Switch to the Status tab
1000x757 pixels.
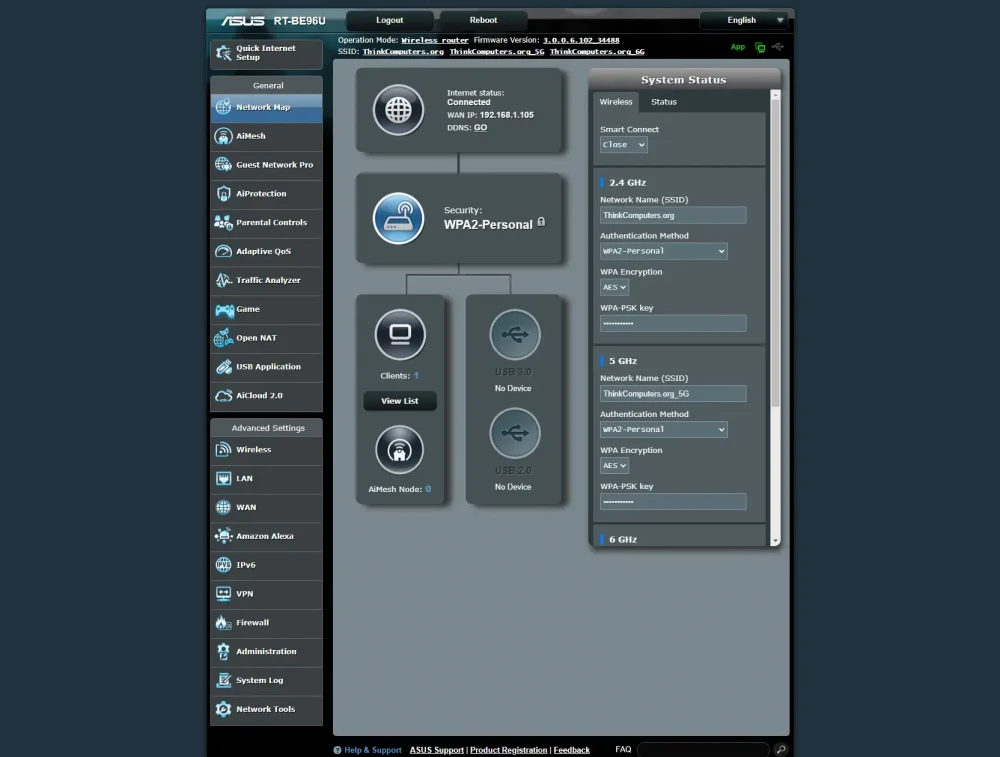(664, 102)
